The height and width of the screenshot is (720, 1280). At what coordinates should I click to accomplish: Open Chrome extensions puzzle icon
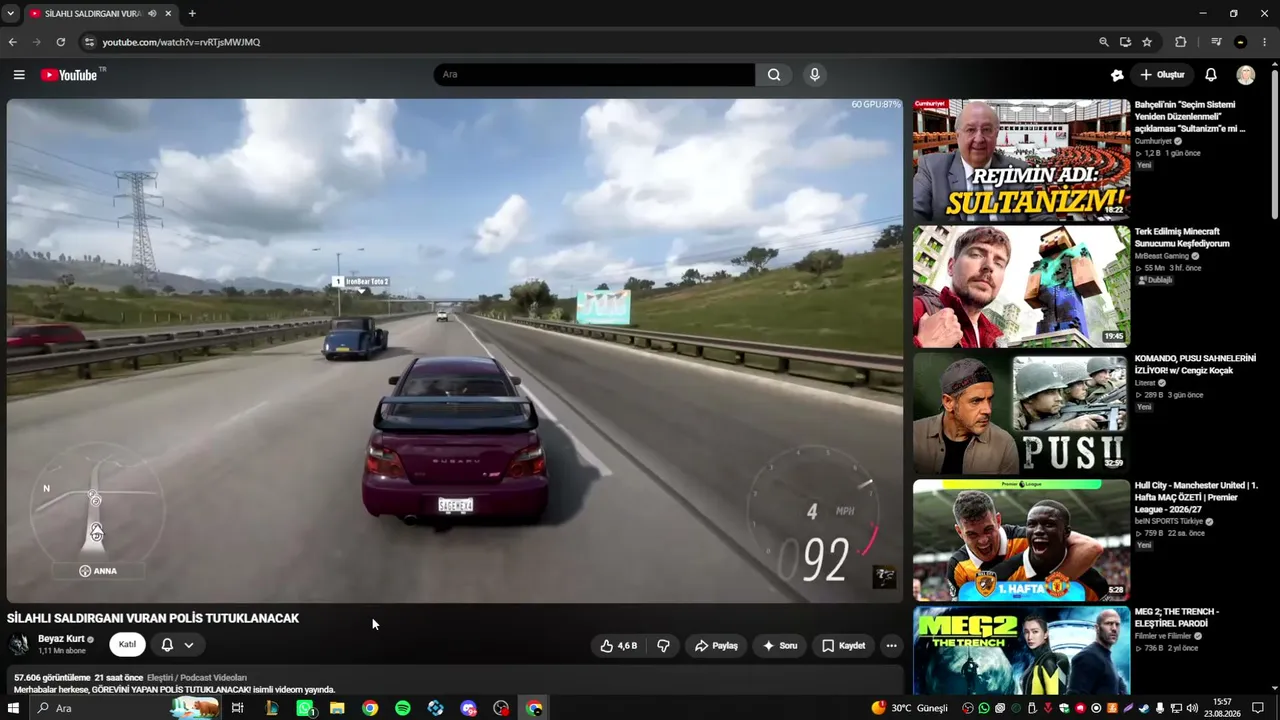pyautogui.click(x=1181, y=42)
